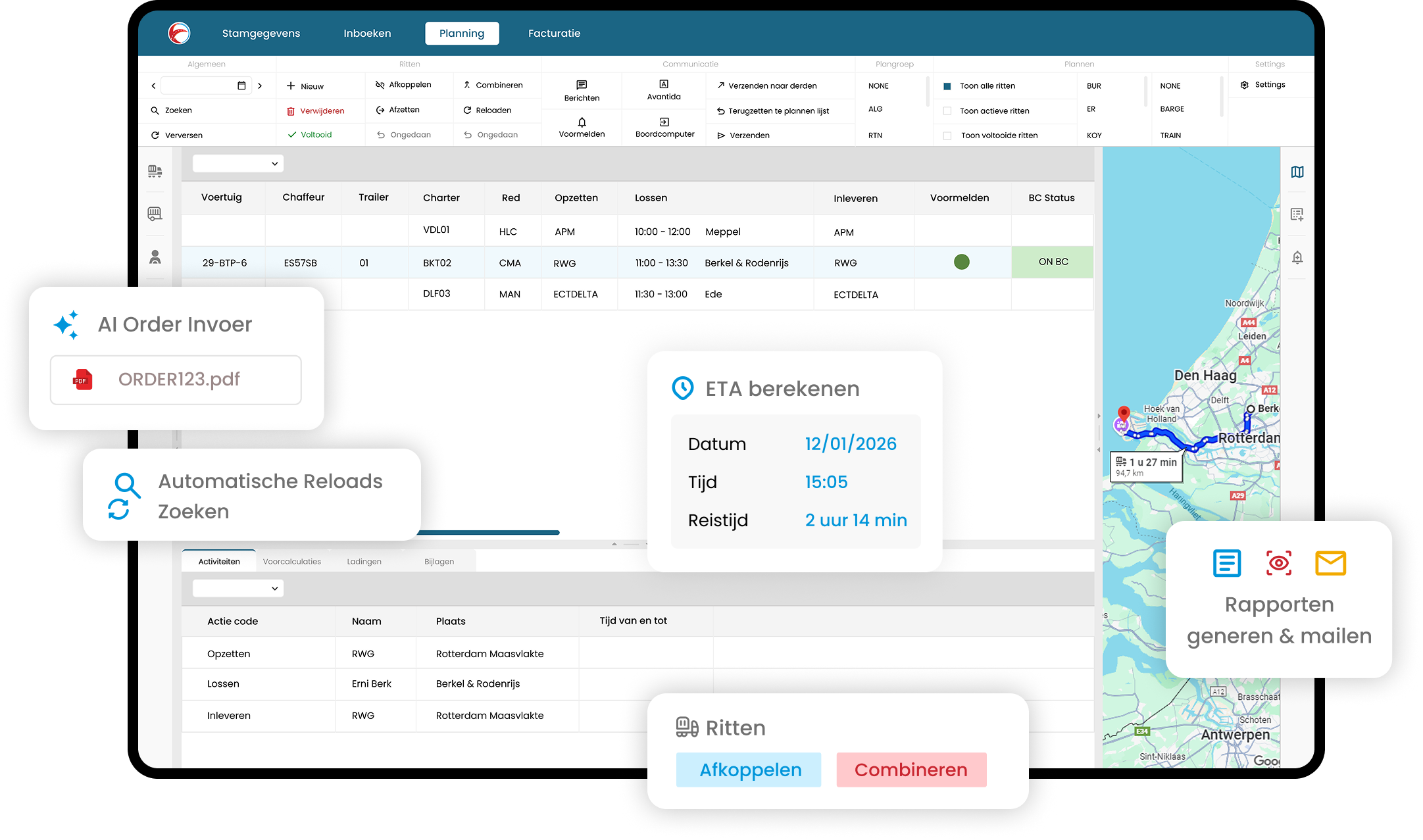Click the green Voormelden status dot
1423x840 pixels.
click(x=961, y=262)
